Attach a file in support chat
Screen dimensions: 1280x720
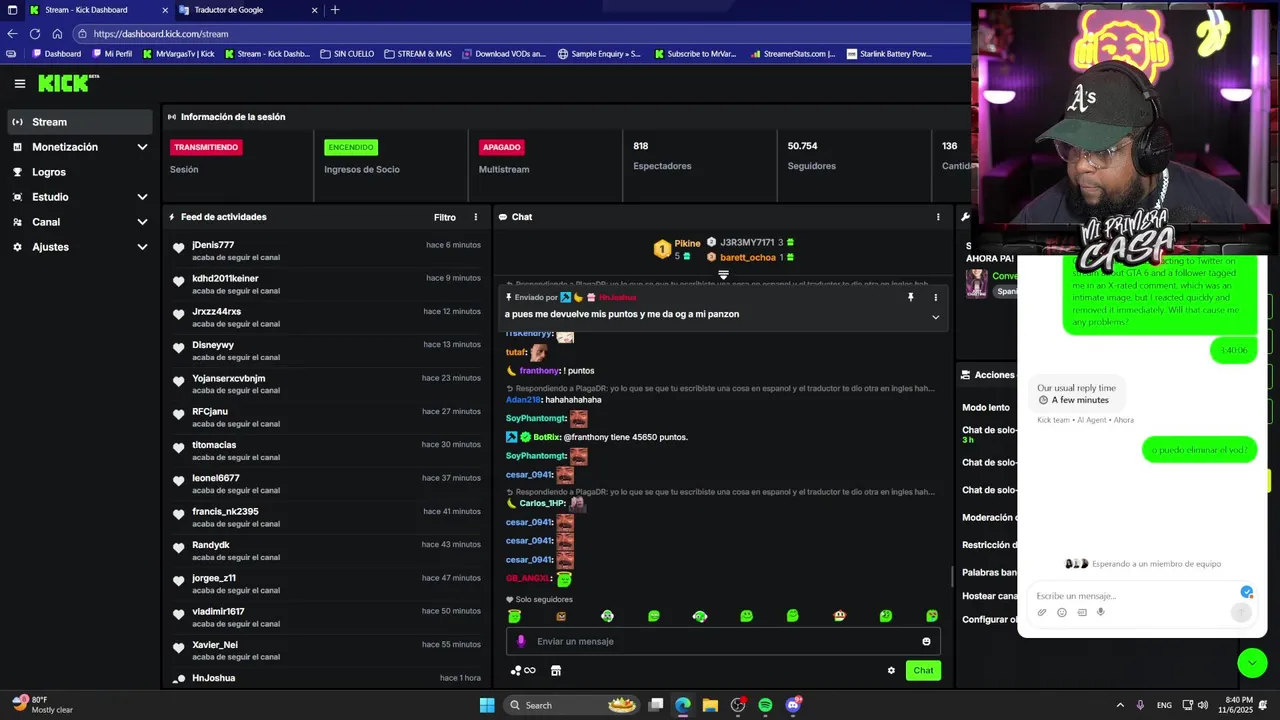(1042, 612)
